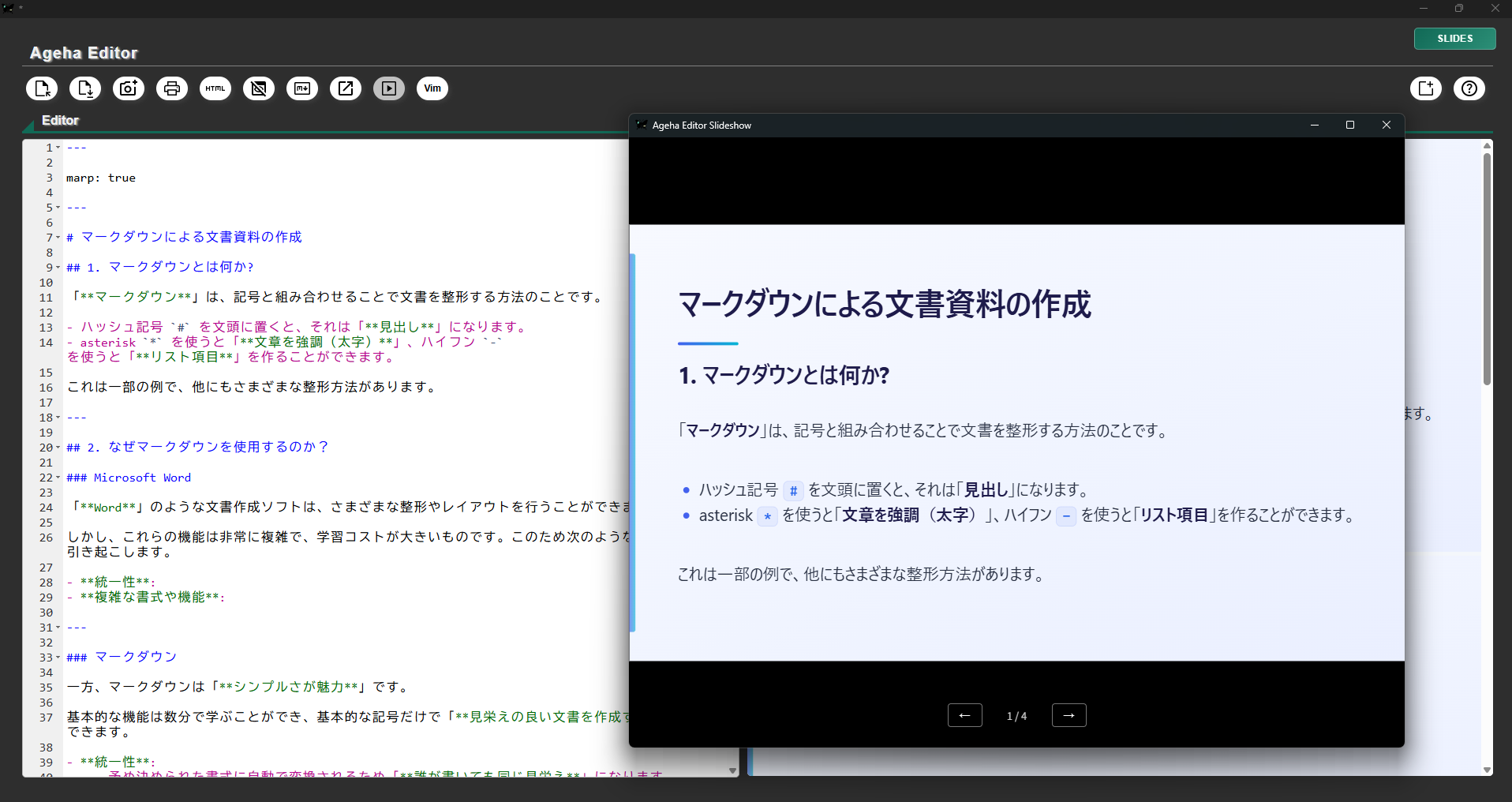
Task: Click slide bullet starting 'ハッシュ記号'
Action: coord(895,490)
